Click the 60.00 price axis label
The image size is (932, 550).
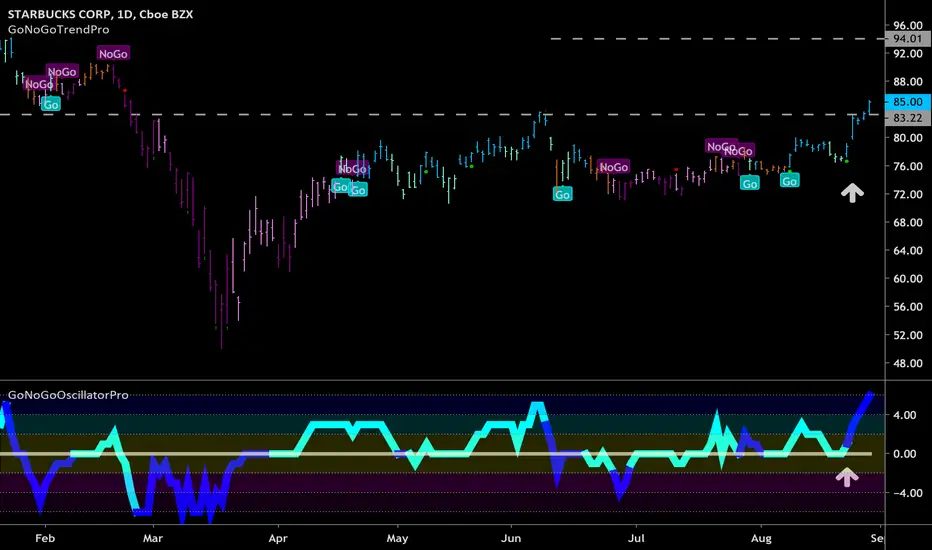[908, 278]
